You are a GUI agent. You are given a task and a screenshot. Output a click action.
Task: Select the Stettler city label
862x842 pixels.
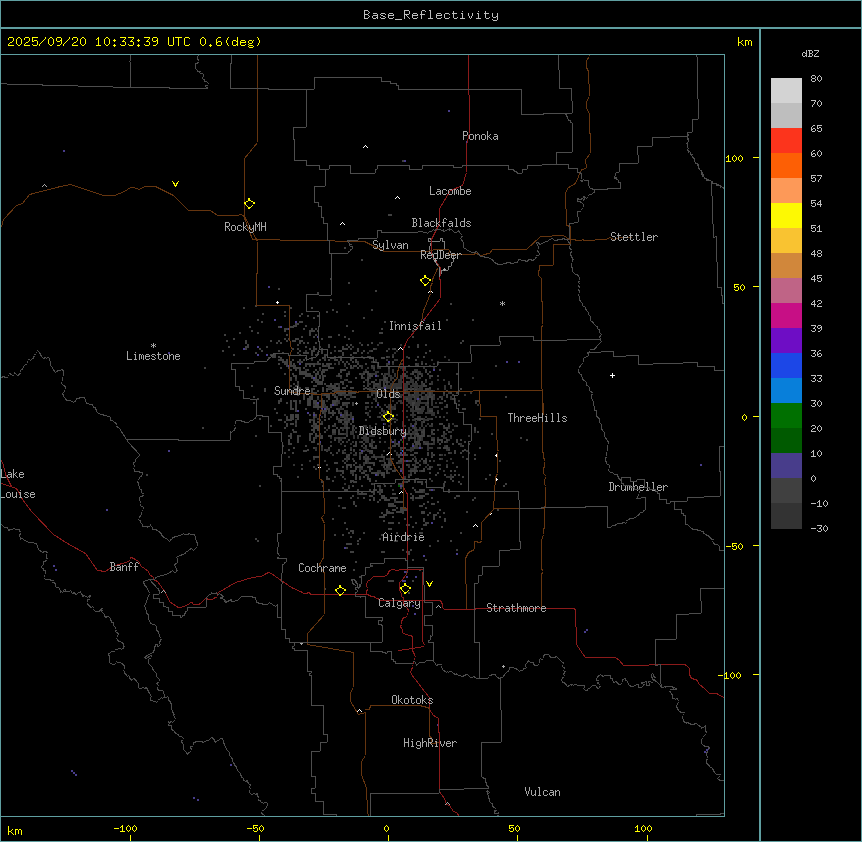click(x=634, y=237)
